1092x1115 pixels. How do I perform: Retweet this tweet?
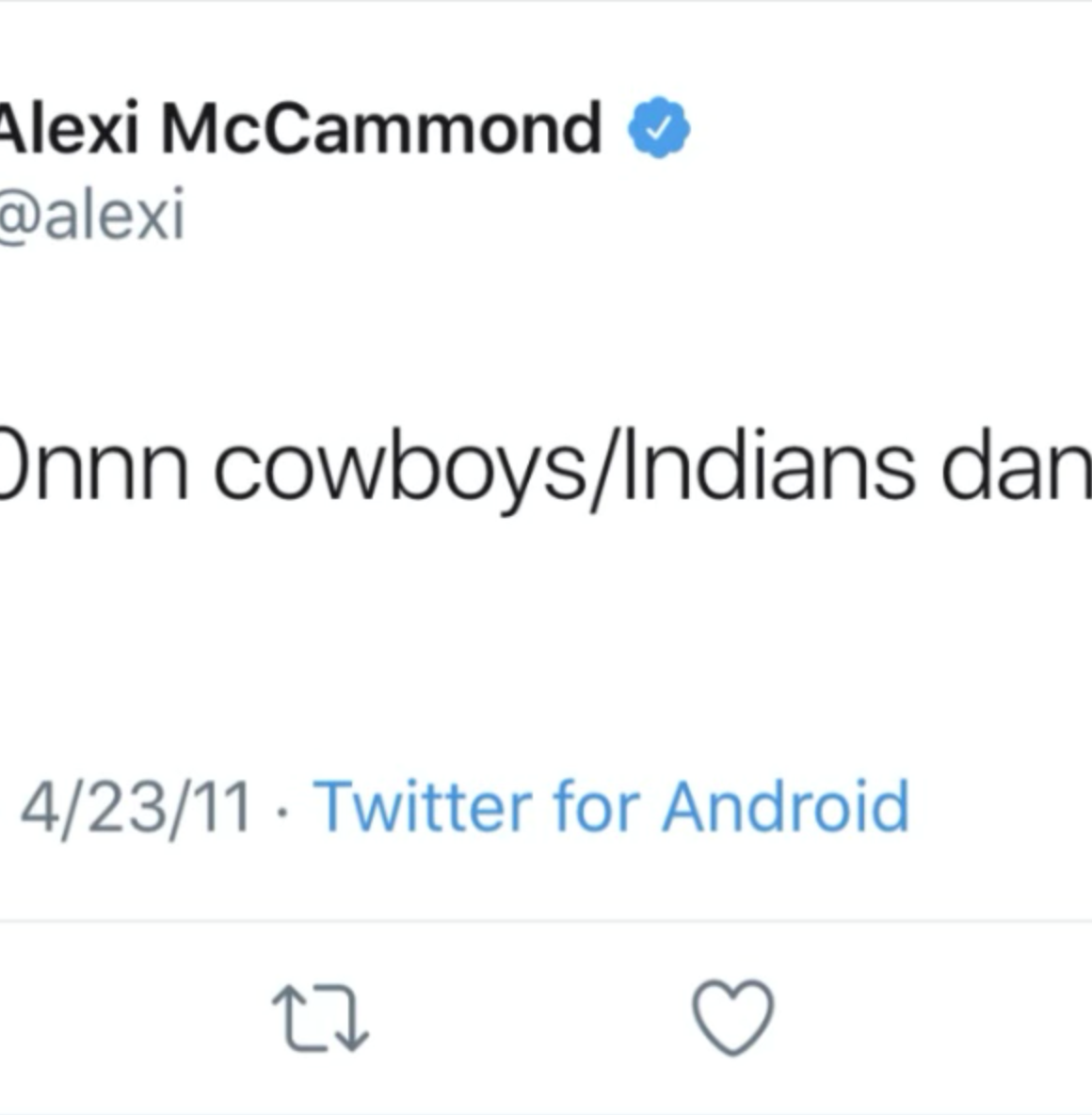pyautogui.click(x=320, y=1017)
